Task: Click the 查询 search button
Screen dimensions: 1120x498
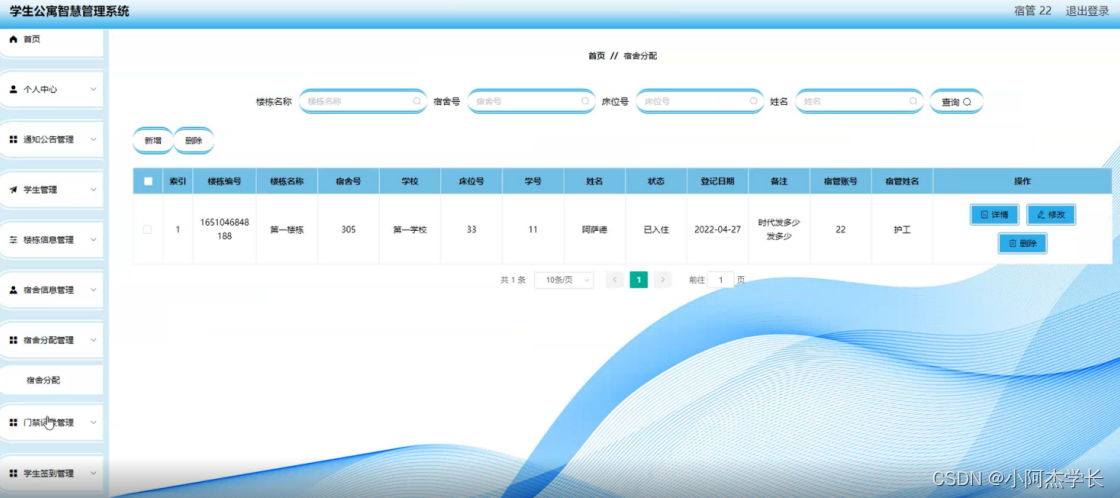Action: pyautogui.click(x=956, y=102)
